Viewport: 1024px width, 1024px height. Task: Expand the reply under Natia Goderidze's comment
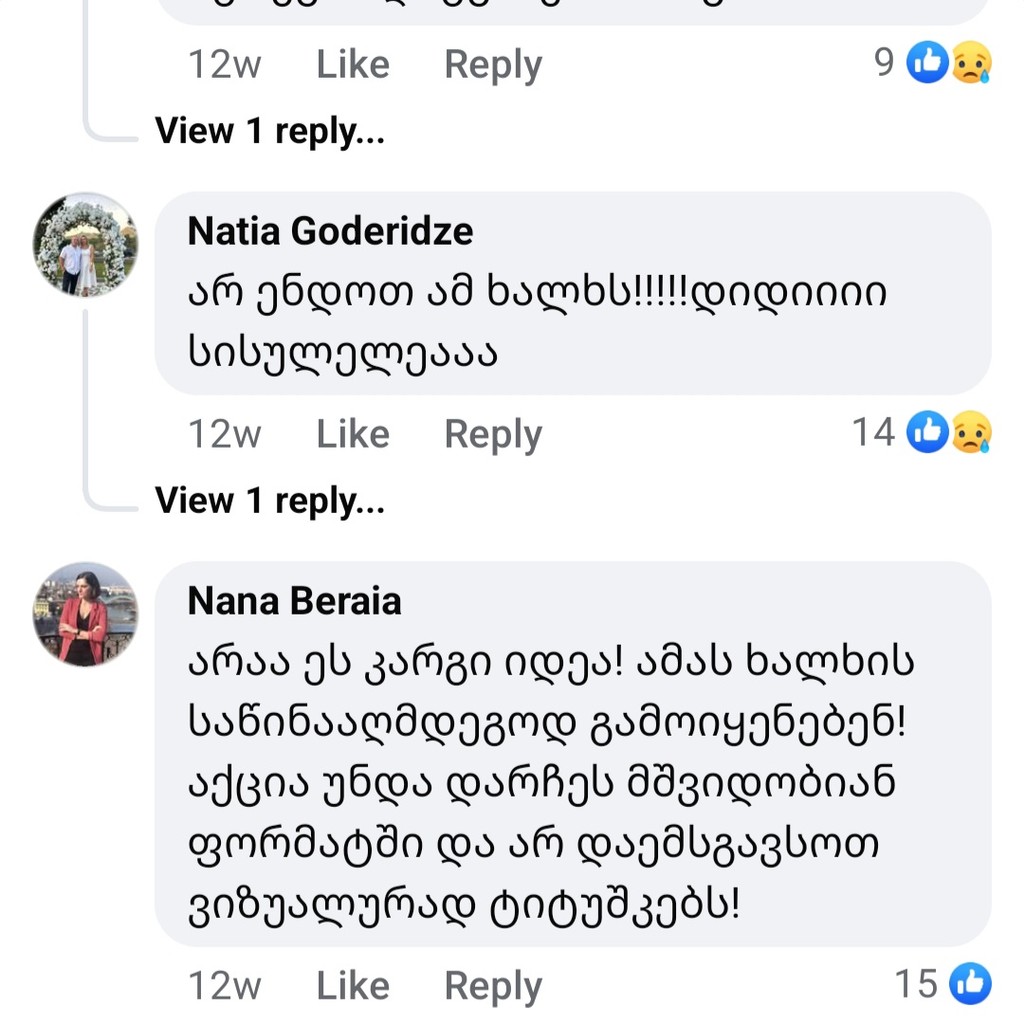(x=269, y=500)
